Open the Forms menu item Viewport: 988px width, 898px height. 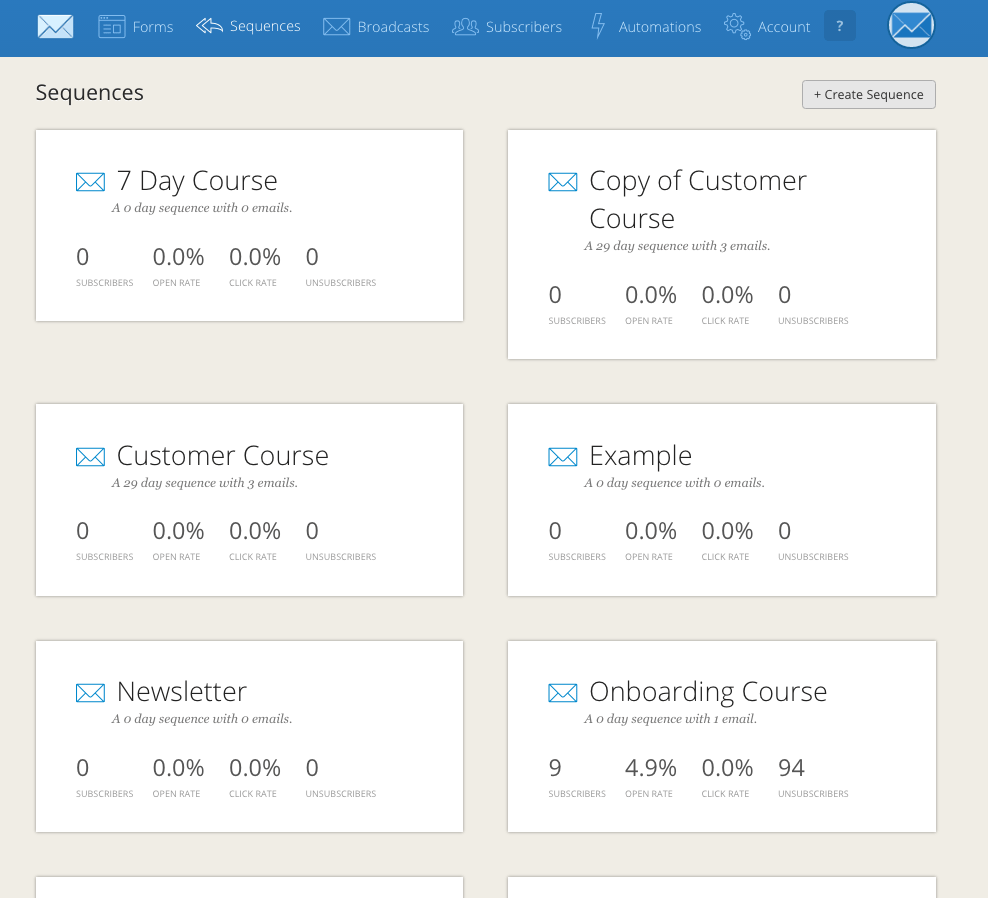136,27
